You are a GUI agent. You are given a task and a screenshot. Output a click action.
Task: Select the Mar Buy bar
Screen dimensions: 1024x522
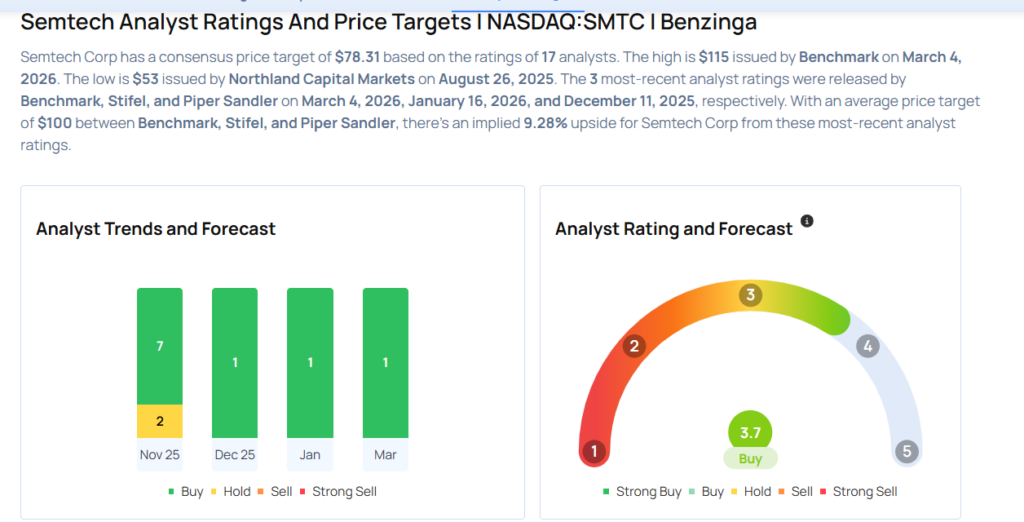pyautogui.click(x=385, y=362)
